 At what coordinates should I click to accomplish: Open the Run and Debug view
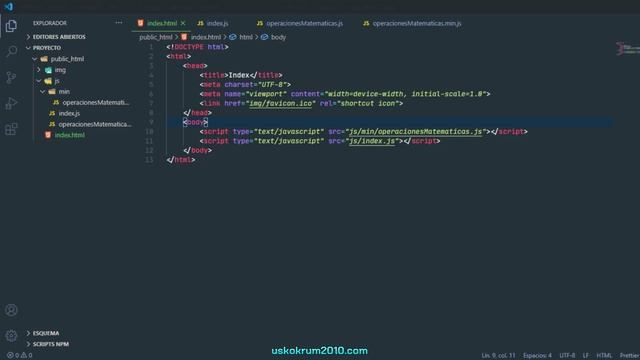coord(11,103)
